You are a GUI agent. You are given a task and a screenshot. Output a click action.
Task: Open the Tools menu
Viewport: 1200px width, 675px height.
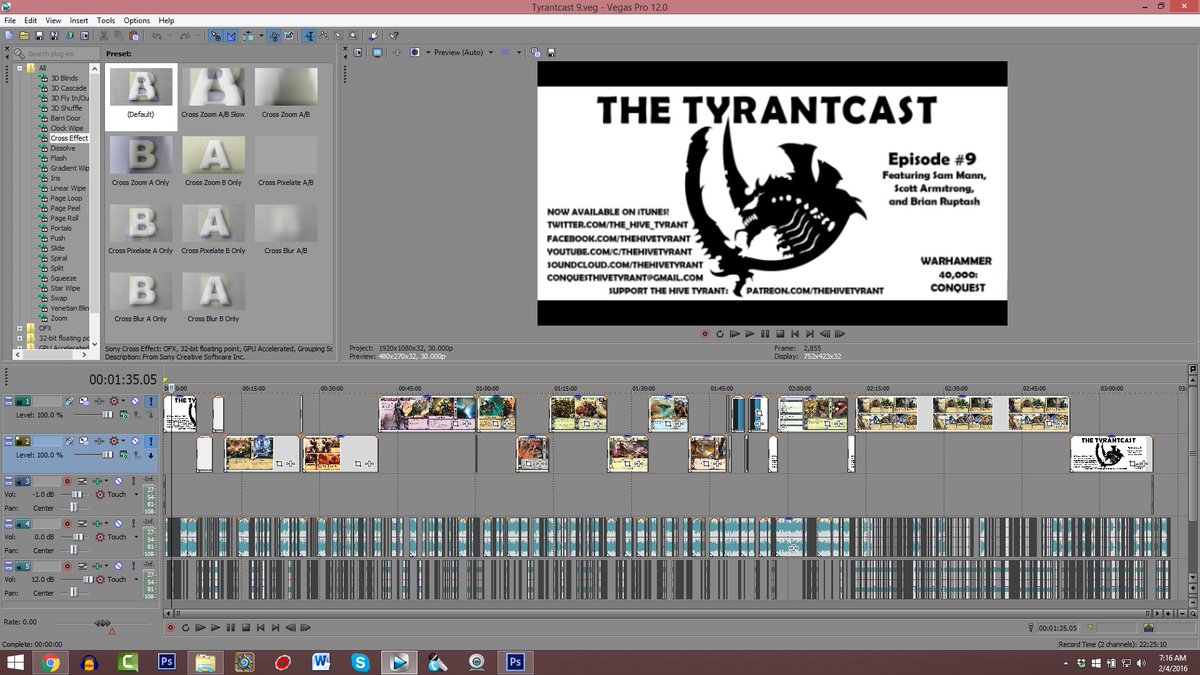click(106, 20)
